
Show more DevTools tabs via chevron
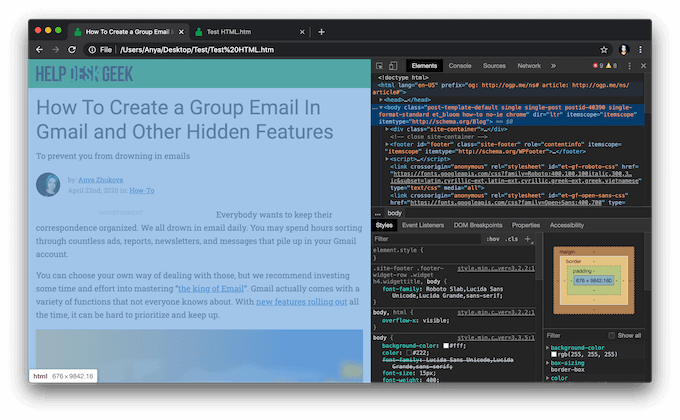pos(553,65)
